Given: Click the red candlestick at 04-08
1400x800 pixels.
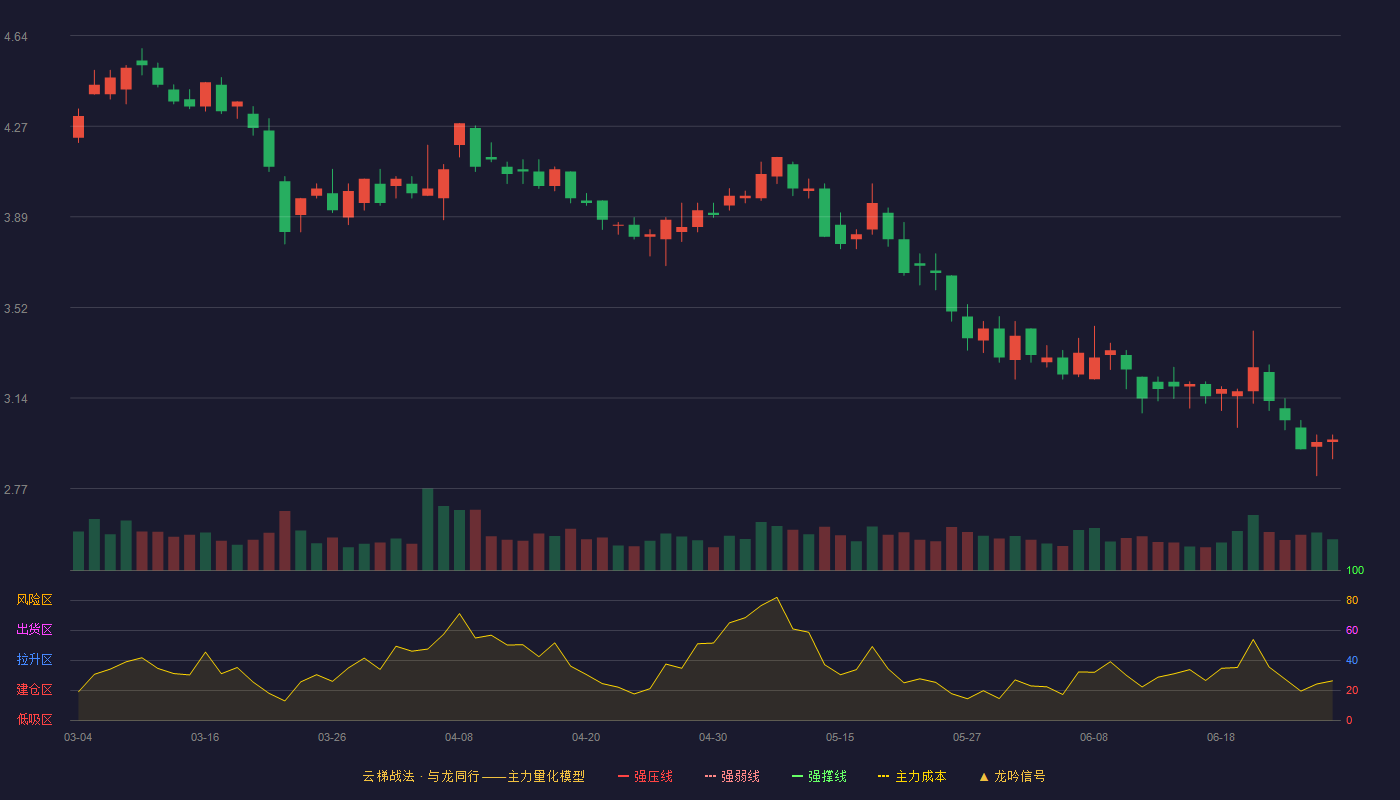Looking at the screenshot, I should (x=459, y=134).
